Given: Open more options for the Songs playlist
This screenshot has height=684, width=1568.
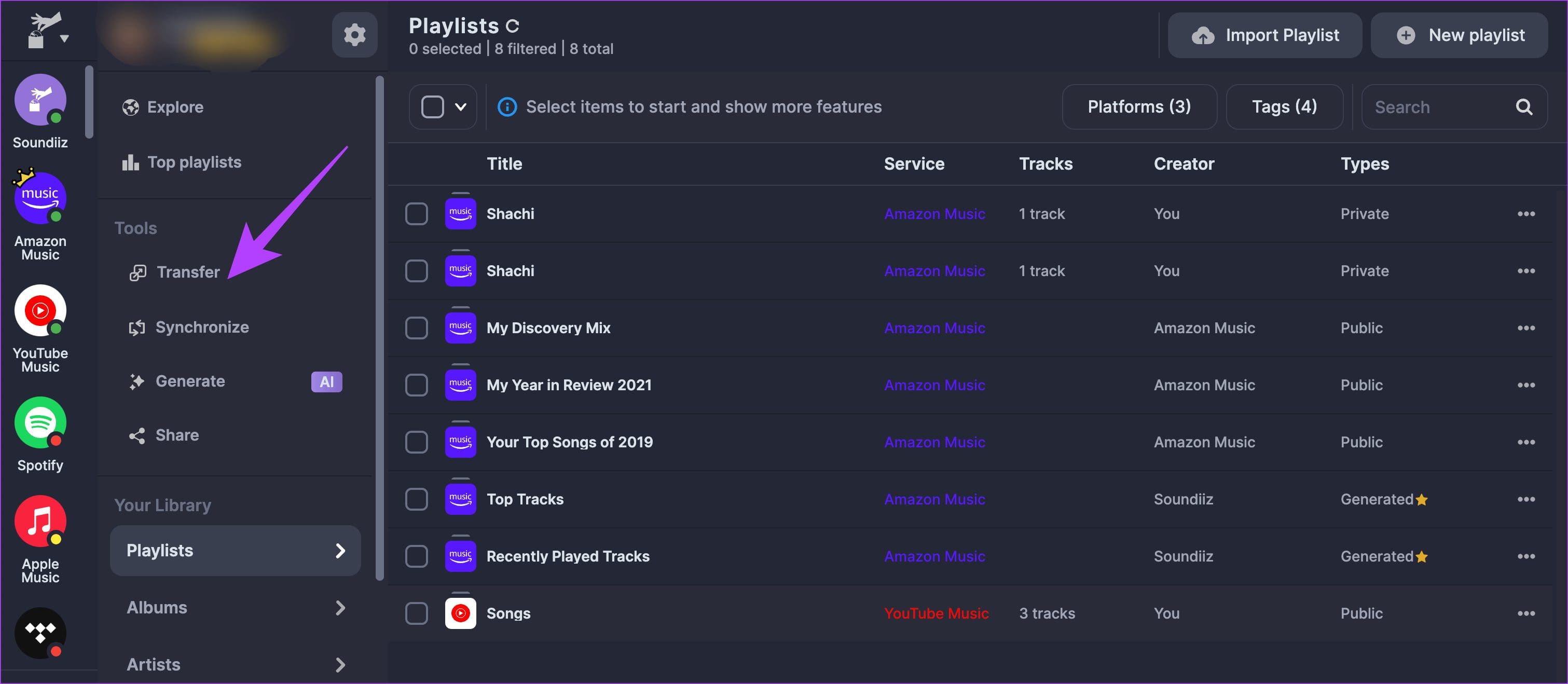Looking at the screenshot, I should (x=1526, y=613).
